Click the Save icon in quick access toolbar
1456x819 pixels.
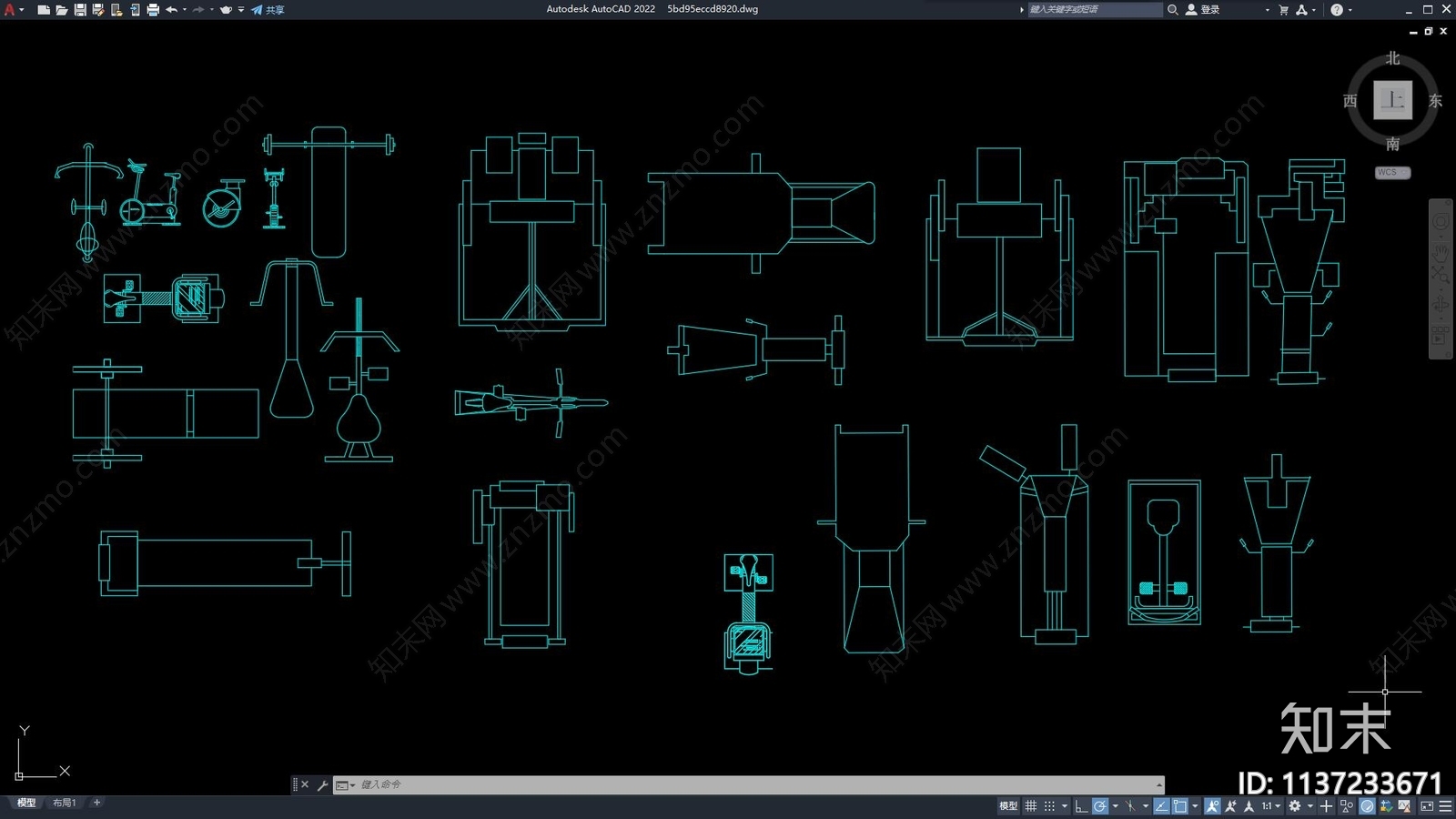pos(80,10)
